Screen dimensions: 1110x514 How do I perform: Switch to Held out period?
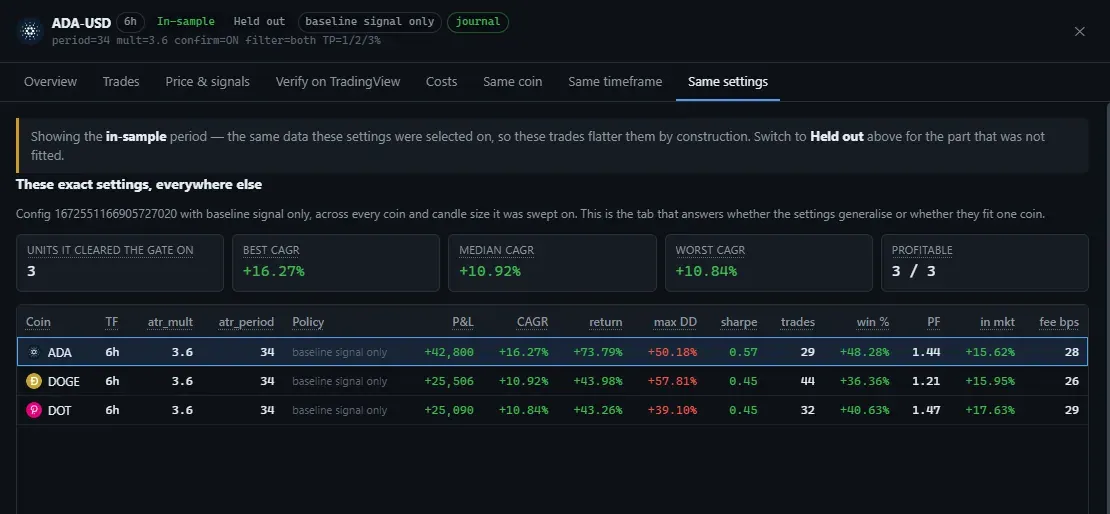pyautogui.click(x=259, y=21)
